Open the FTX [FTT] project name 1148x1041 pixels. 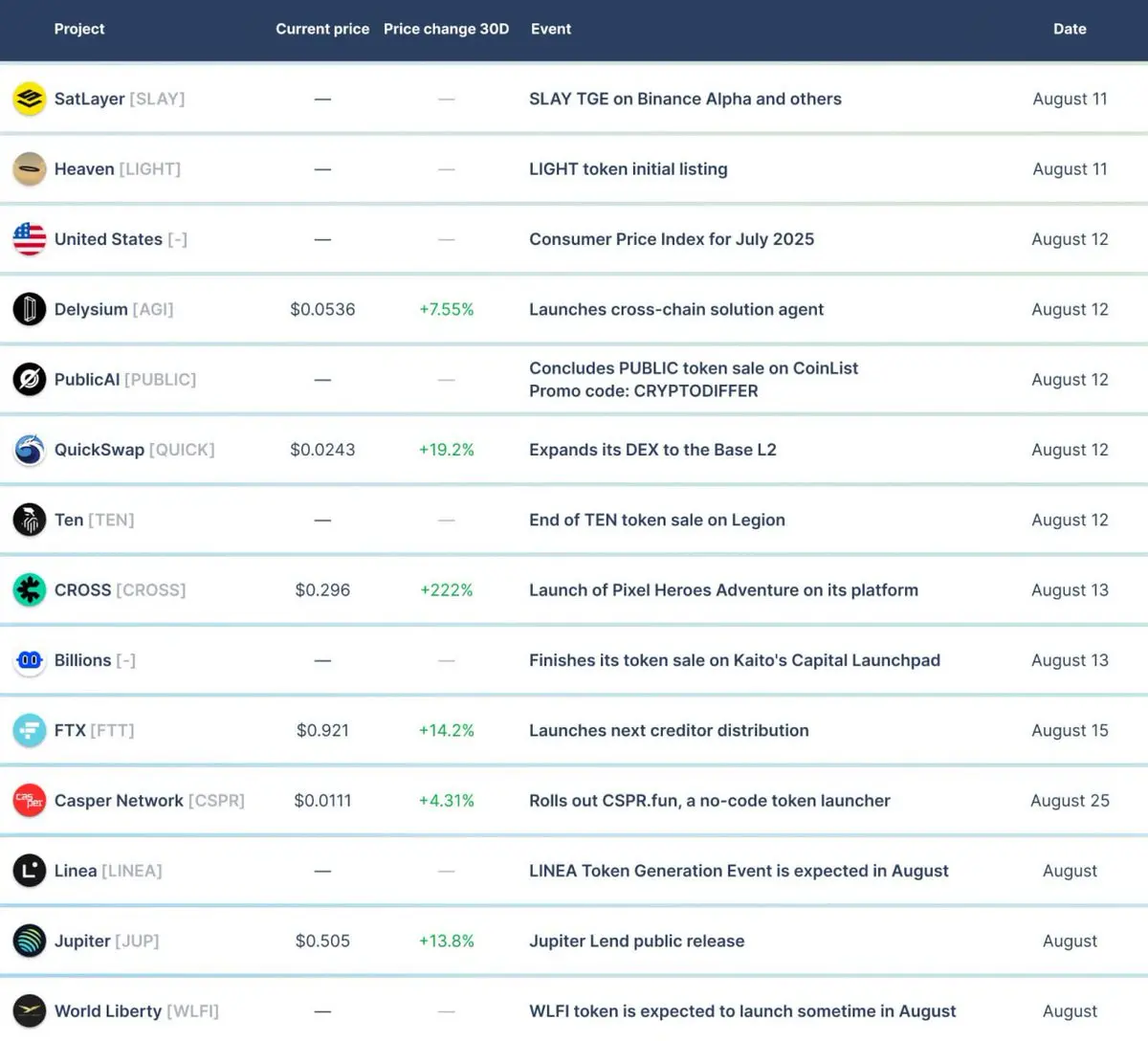coord(95,730)
